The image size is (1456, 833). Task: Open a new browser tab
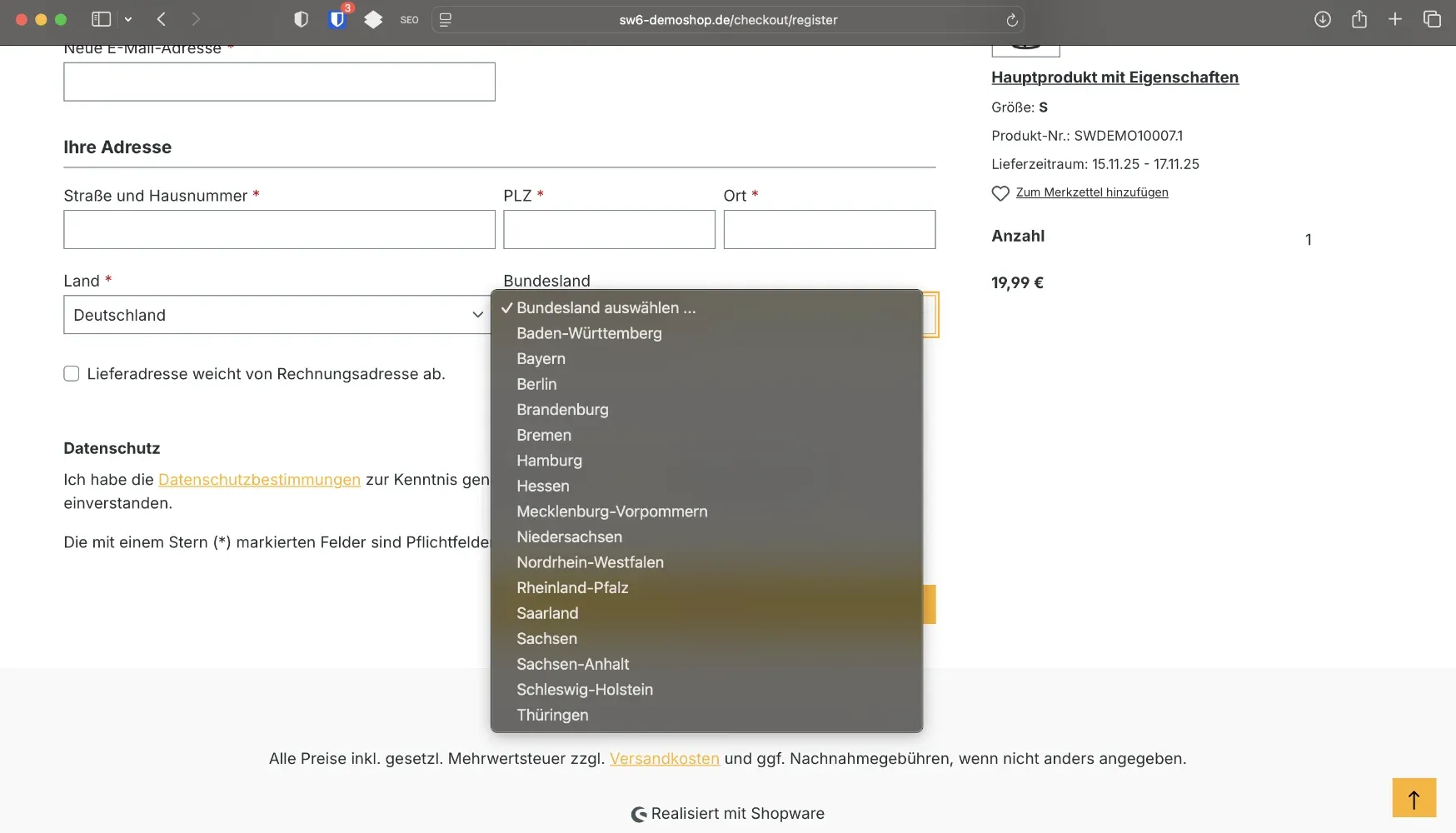[x=1396, y=19]
